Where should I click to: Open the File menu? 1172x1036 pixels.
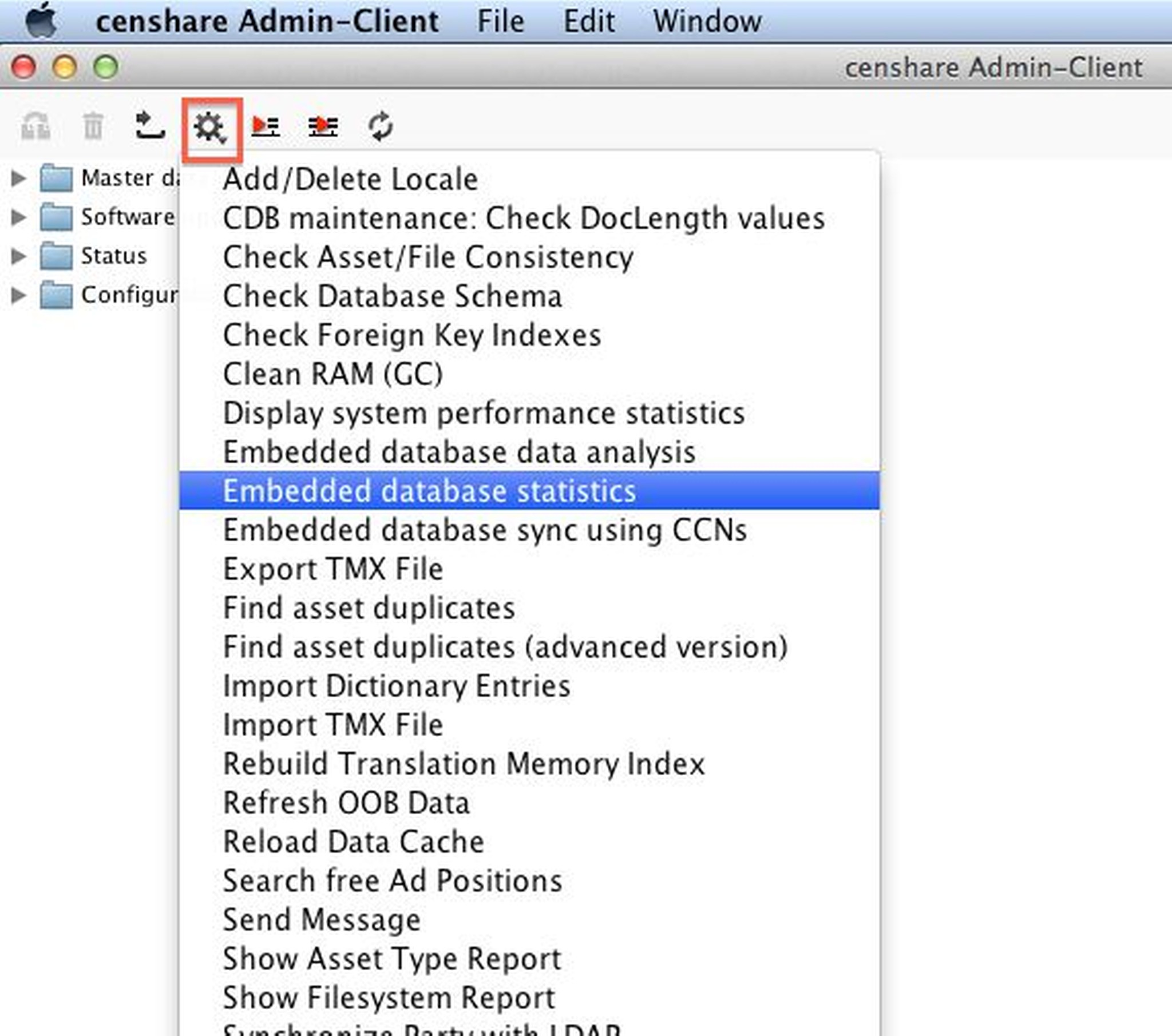(501, 22)
